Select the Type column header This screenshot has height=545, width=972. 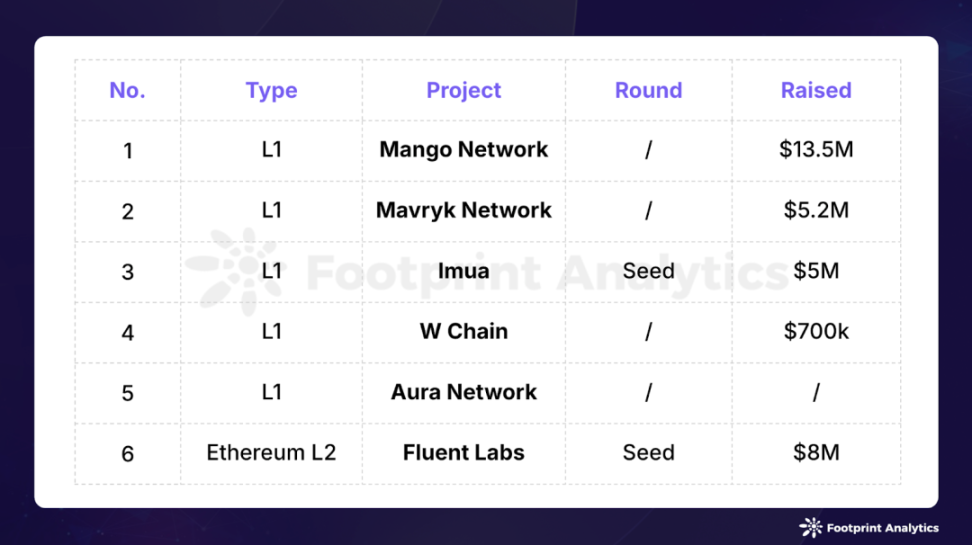tap(272, 91)
